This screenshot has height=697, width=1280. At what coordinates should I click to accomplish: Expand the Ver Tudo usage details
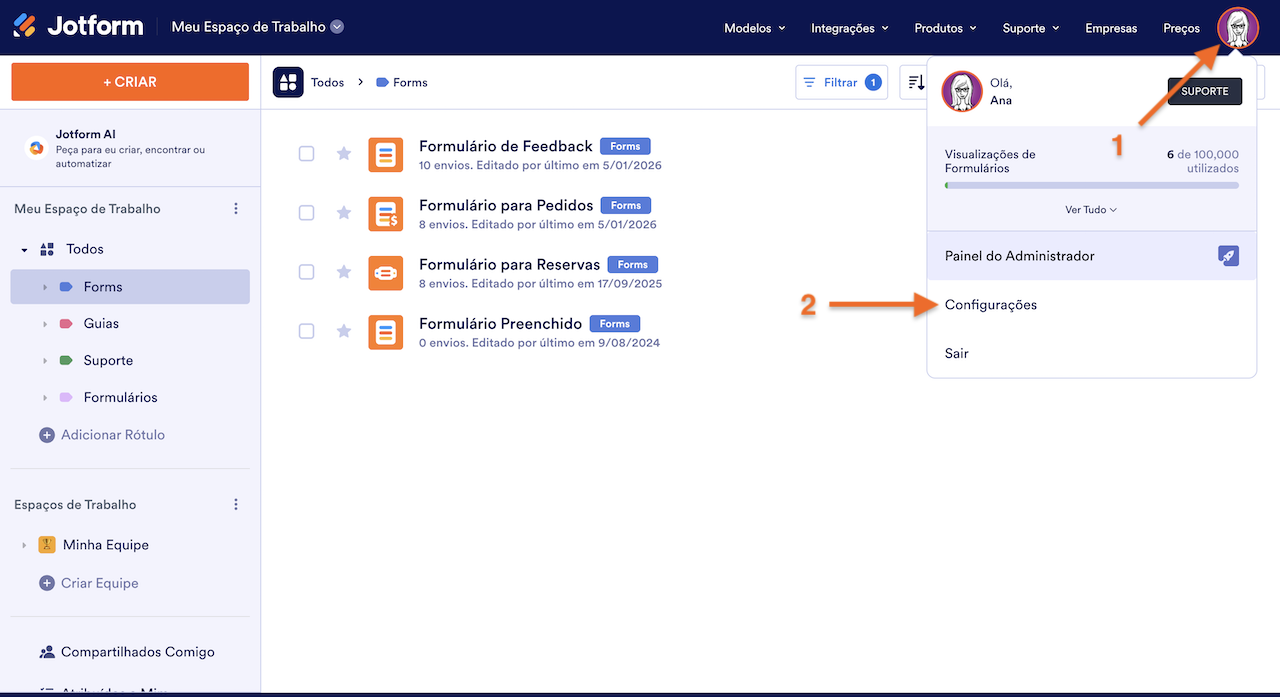pyautogui.click(x=1091, y=210)
